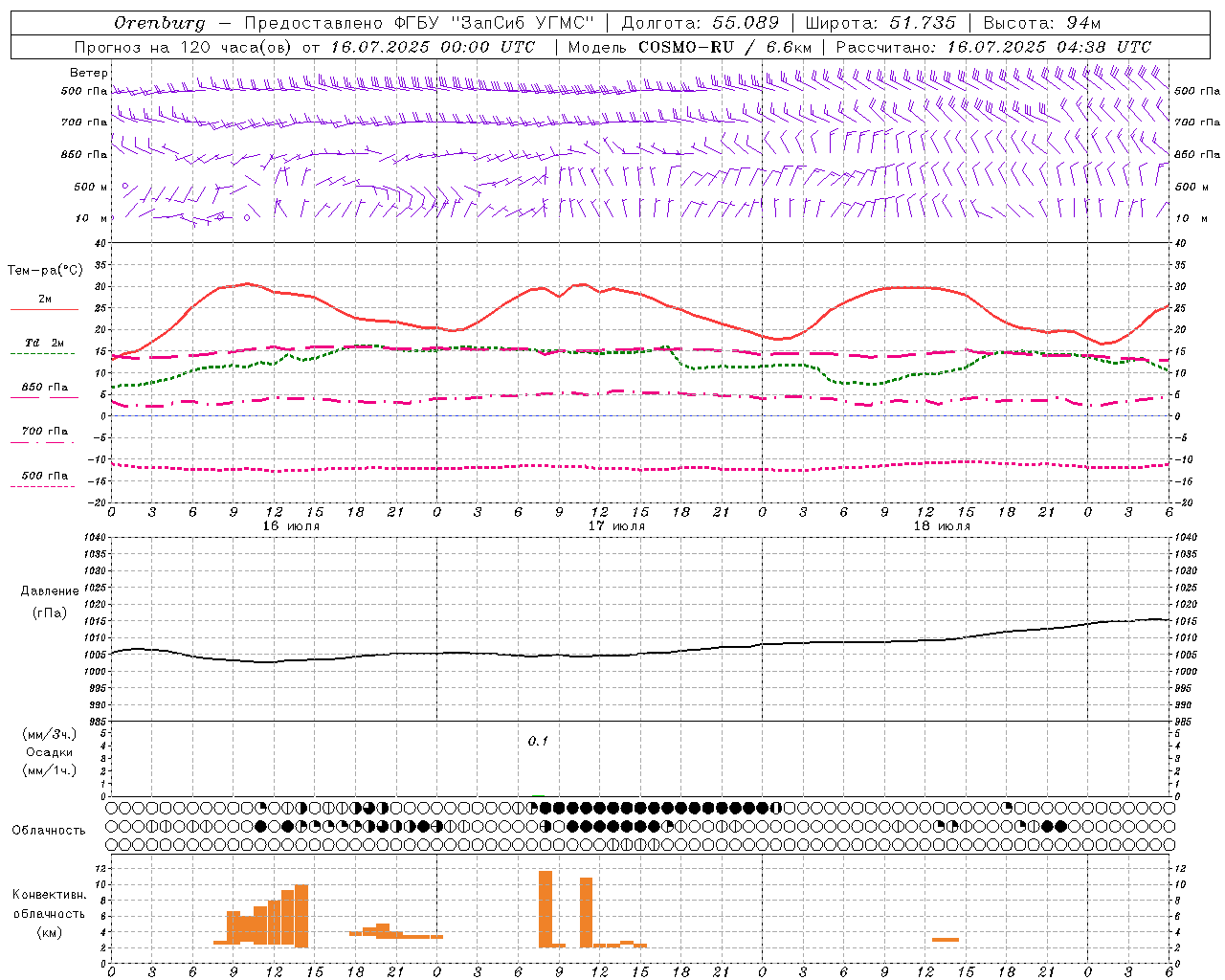
Task: Select the Высота: 94м header text
Action: click(1042, 23)
